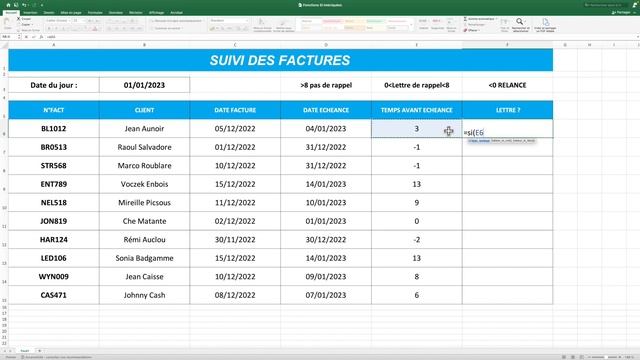Screen dimensions: 640x360
Task: Open the Customize Quick Access toolbar arrow
Action: pyautogui.click(x=42, y=5)
